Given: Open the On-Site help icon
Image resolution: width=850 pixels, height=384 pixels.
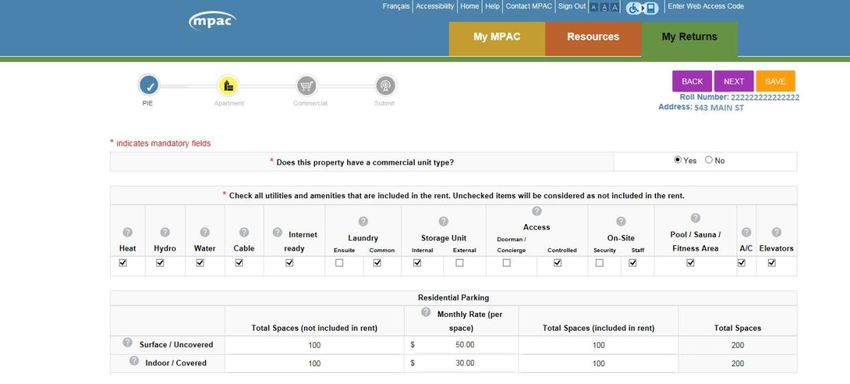Looking at the screenshot, I should [621, 221].
